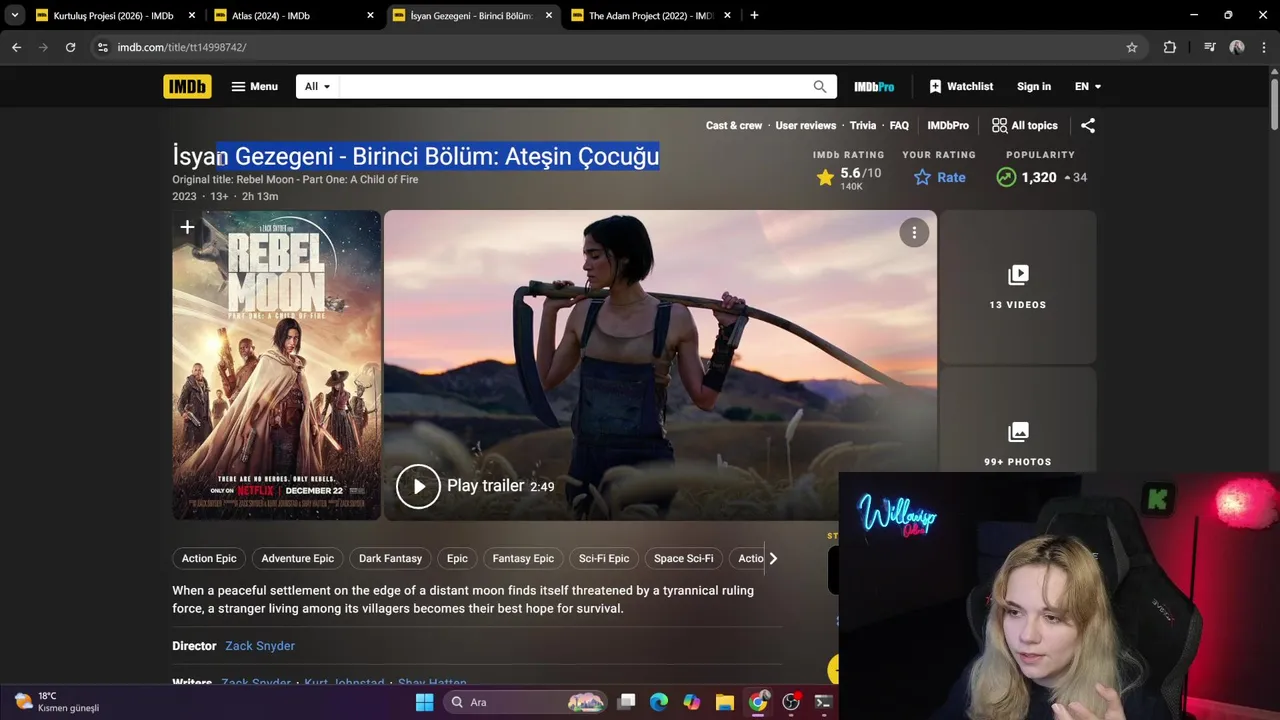The height and width of the screenshot is (720, 1280).
Task: Click Sign in
Action: [x=1033, y=87]
